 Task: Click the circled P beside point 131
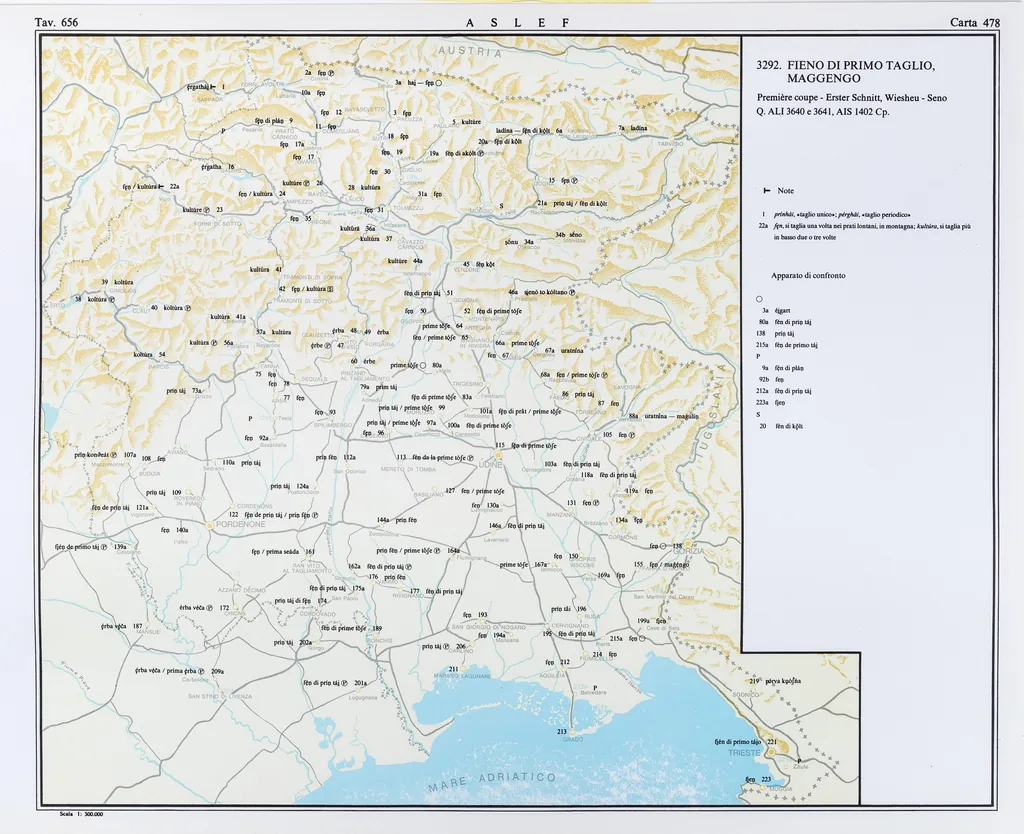coord(597,503)
